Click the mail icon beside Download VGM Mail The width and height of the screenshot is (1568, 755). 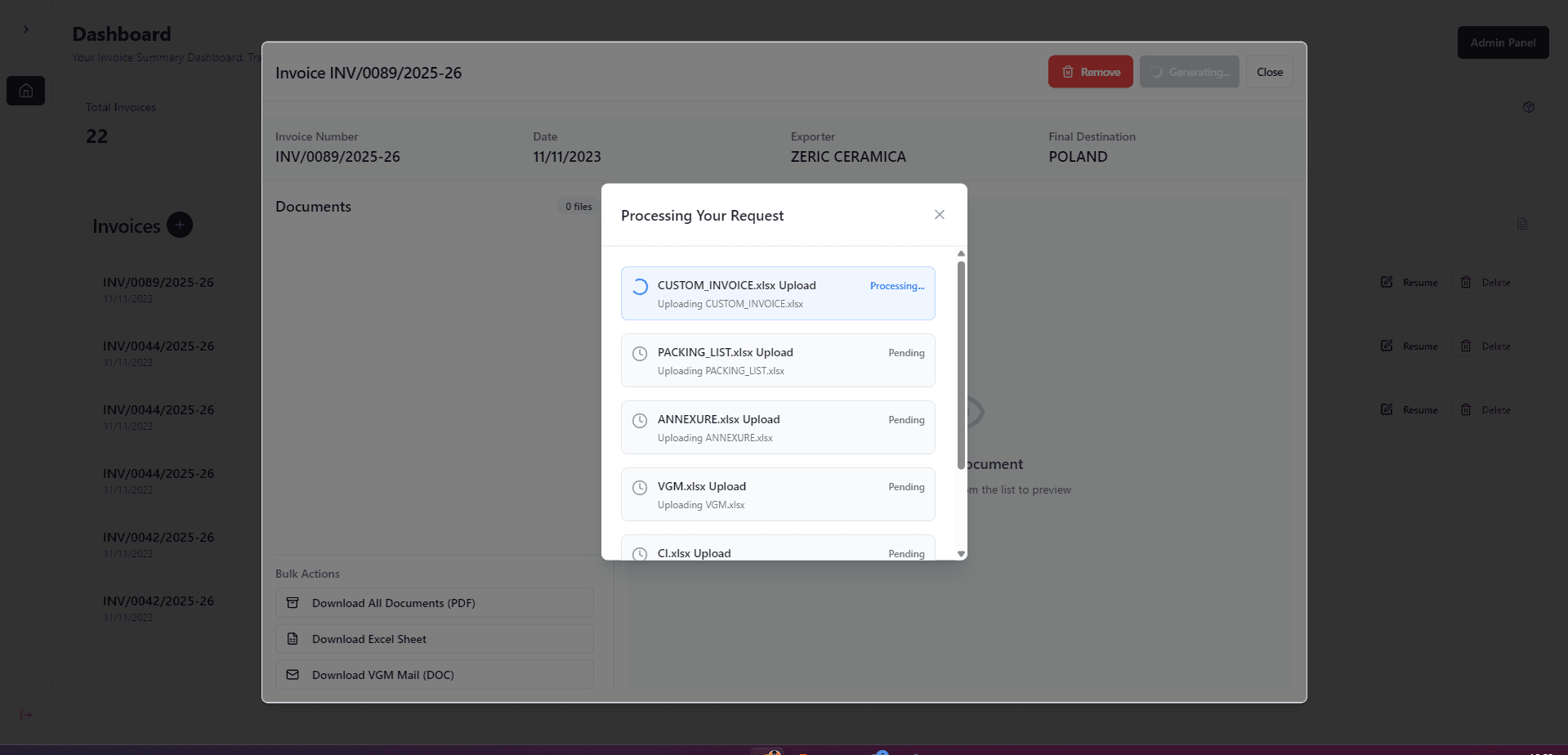click(293, 675)
